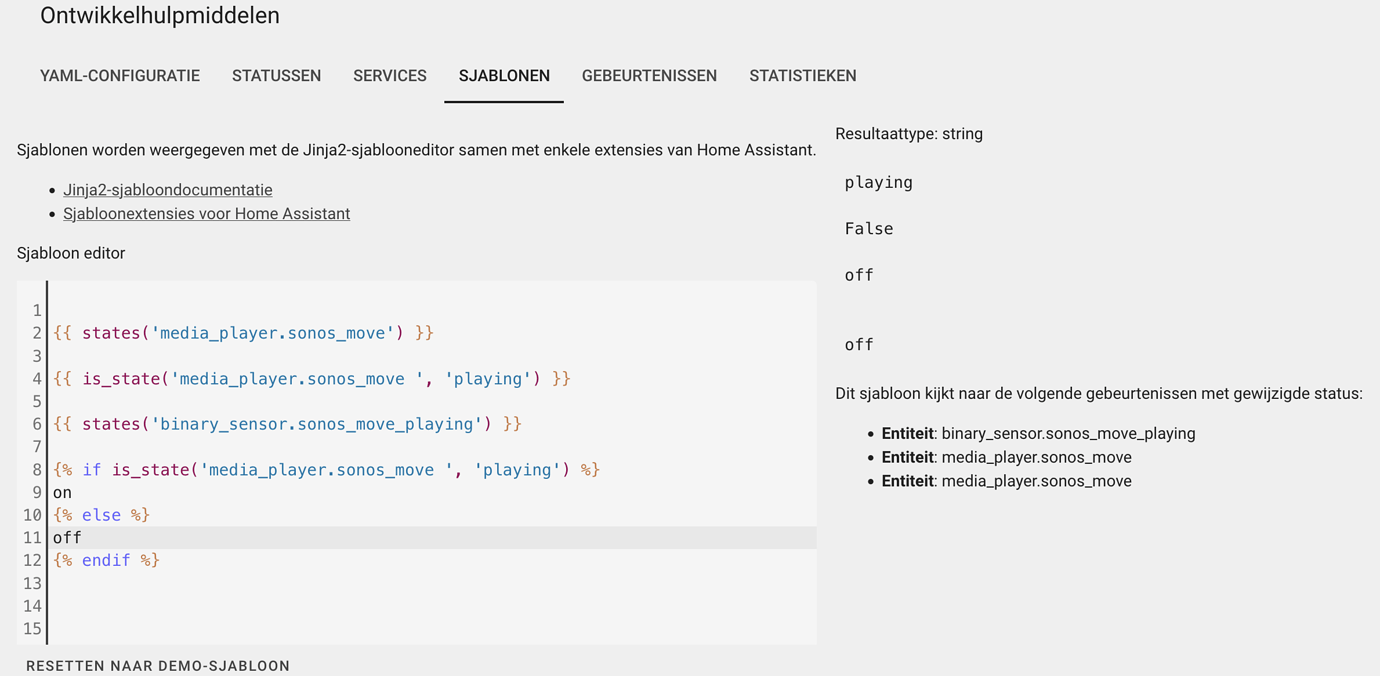Click the endif statement on line 12
Viewport: 1380px width, 676px height.
(106, 561)
